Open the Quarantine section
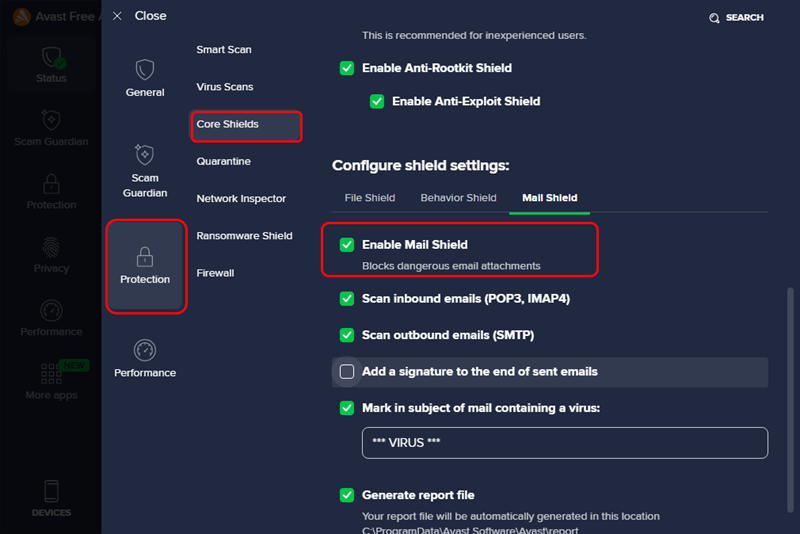 223,161
